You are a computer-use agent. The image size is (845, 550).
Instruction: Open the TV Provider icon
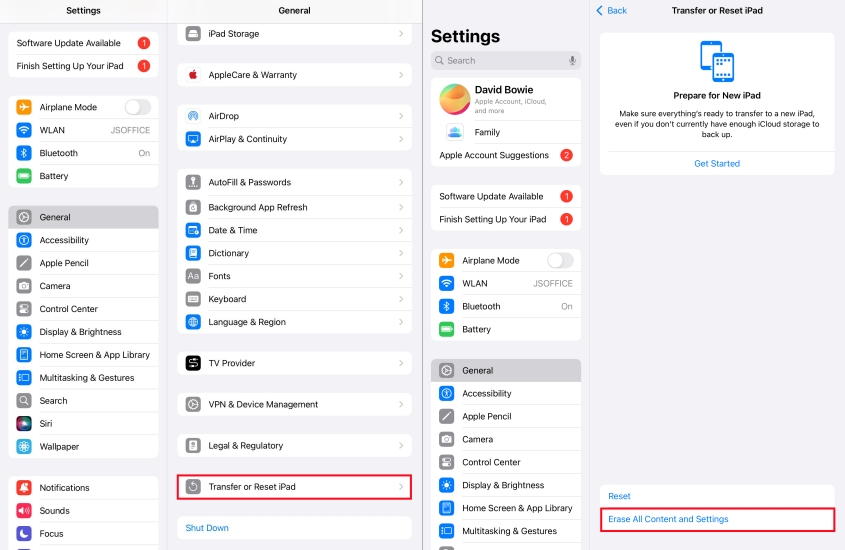point(193,363)
